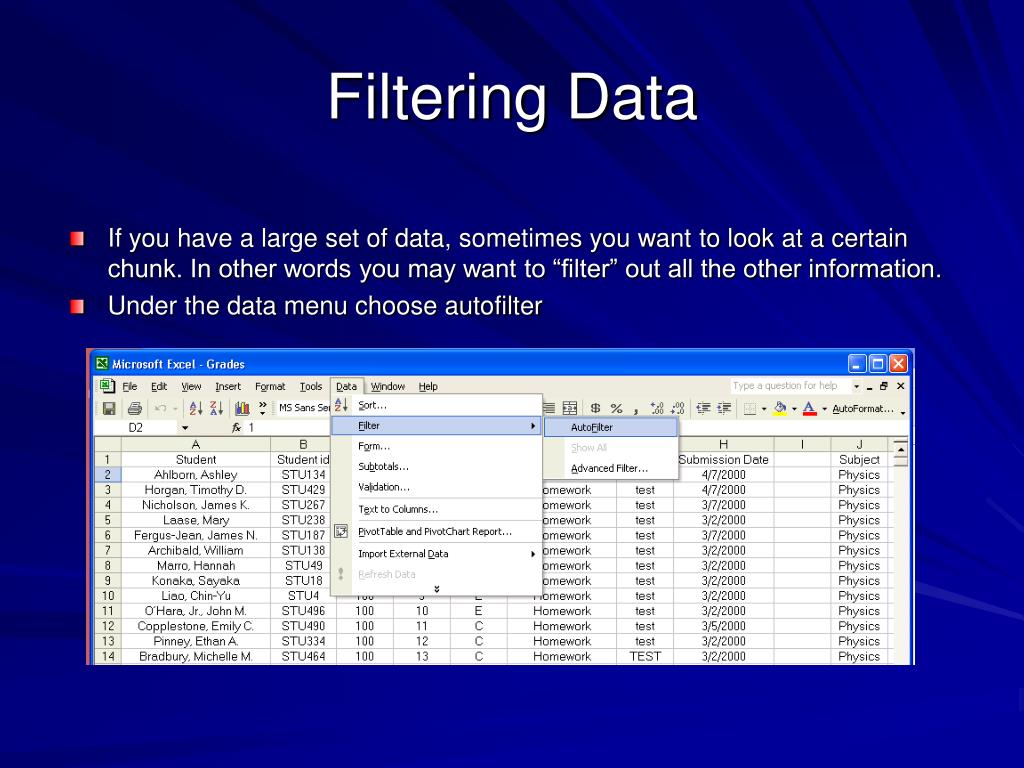1024x768 pixels.
Task: Choose Form... from Data menu
Action: pos(437,446)
